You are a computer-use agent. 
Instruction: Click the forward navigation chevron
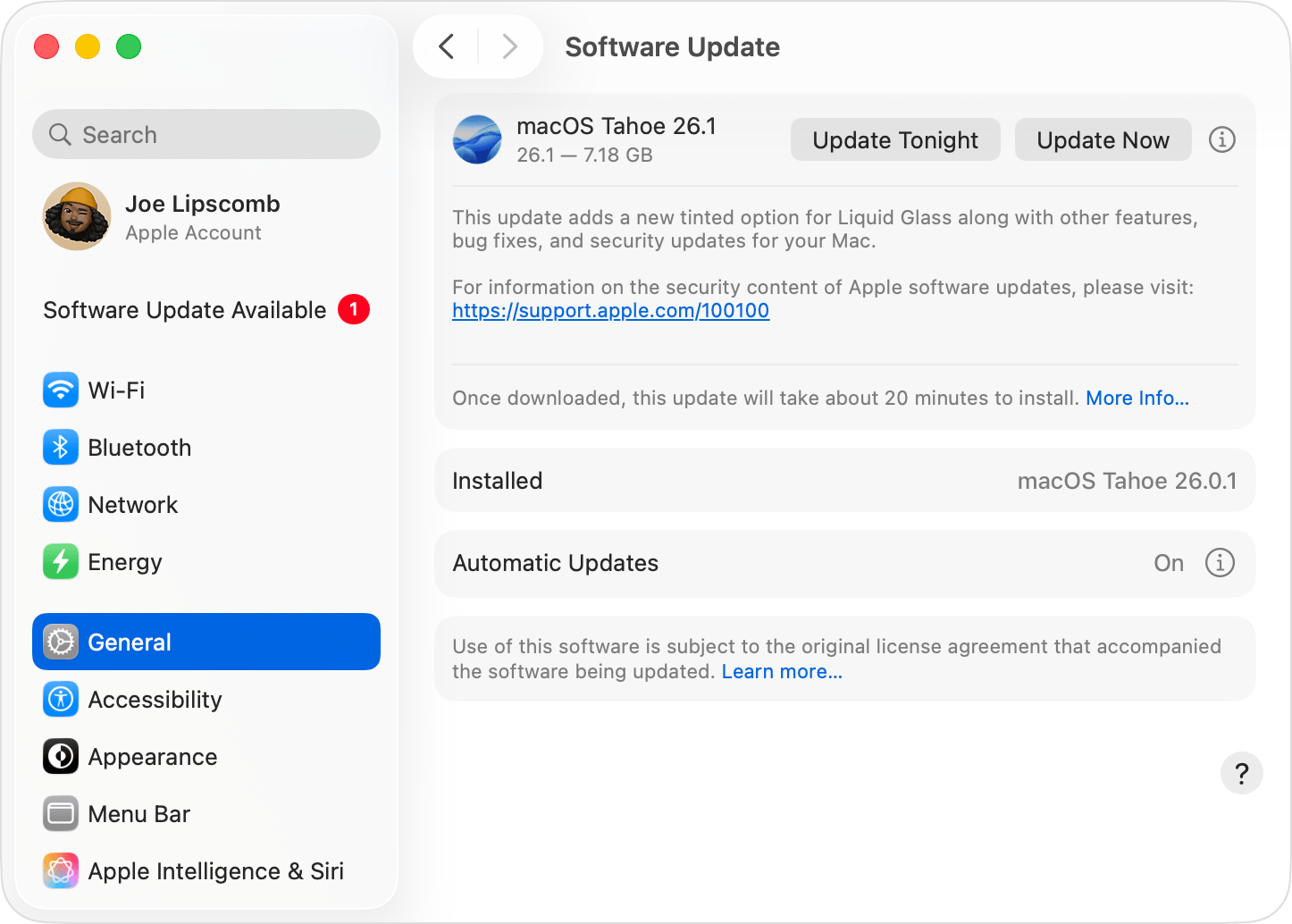point(509,46)
